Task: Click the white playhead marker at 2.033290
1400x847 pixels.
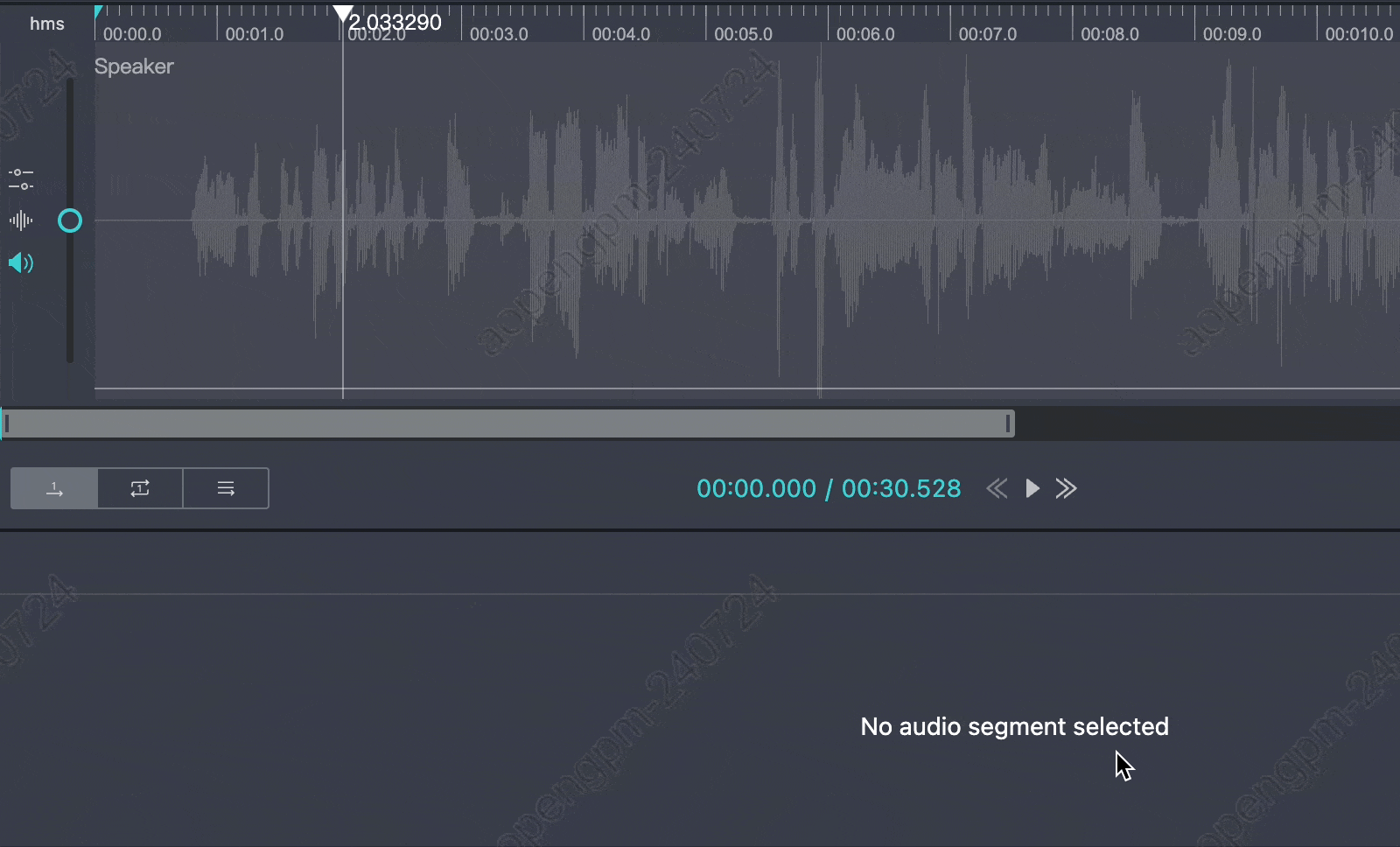Action: (343, 13)
